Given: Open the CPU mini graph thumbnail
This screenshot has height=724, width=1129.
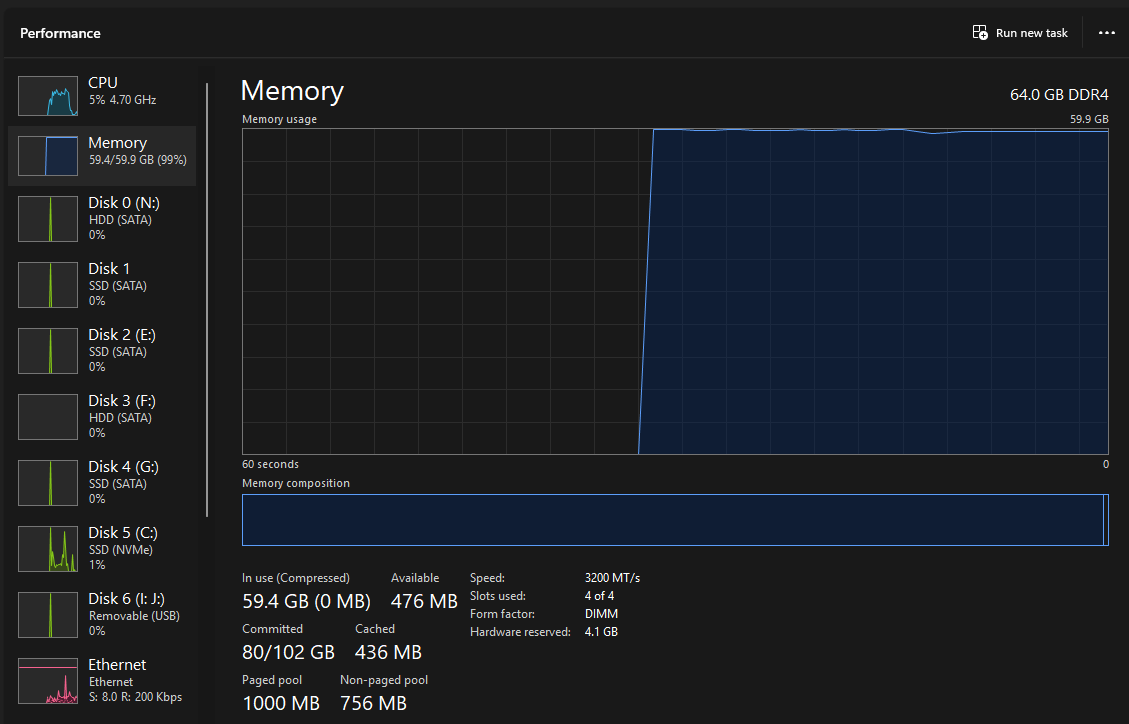Looking at the screenshot, I should pos(48,96).
